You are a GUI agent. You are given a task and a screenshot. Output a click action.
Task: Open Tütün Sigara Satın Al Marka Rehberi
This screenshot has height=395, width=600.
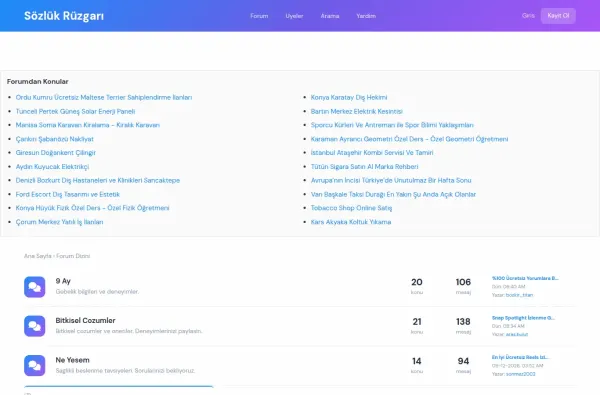(364, 166)
